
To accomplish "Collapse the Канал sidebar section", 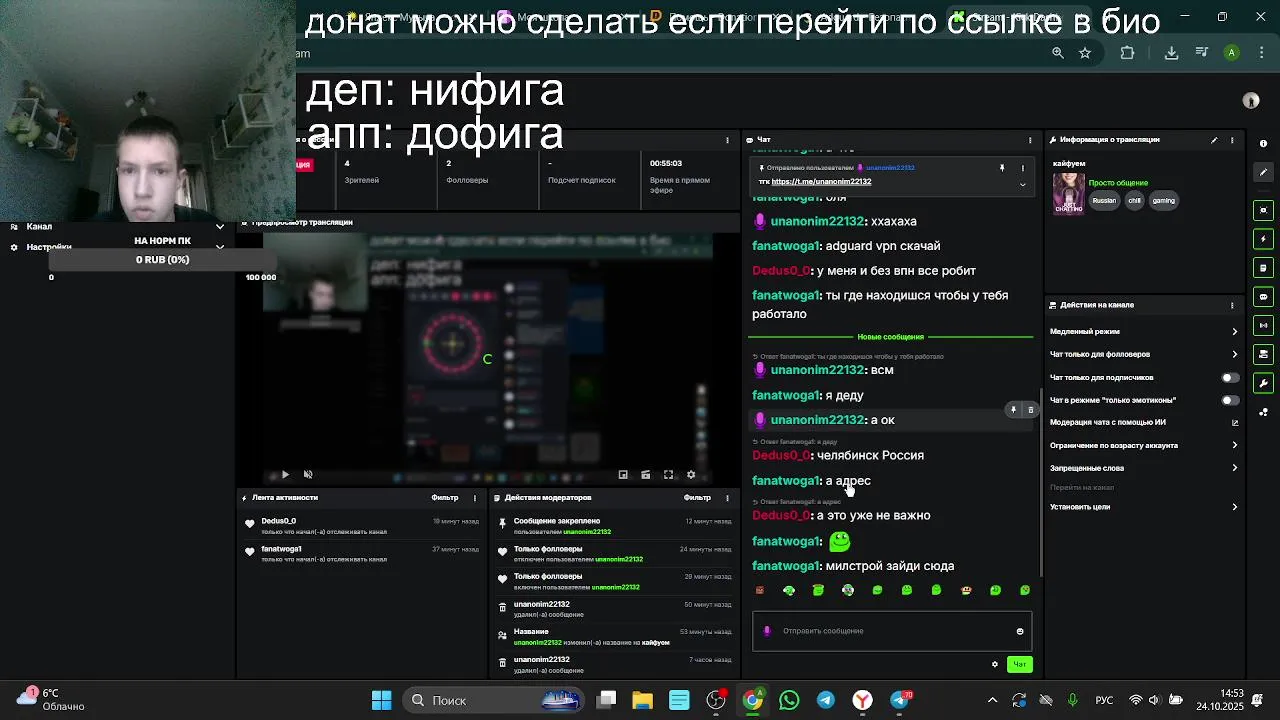I will pos(220,226).
